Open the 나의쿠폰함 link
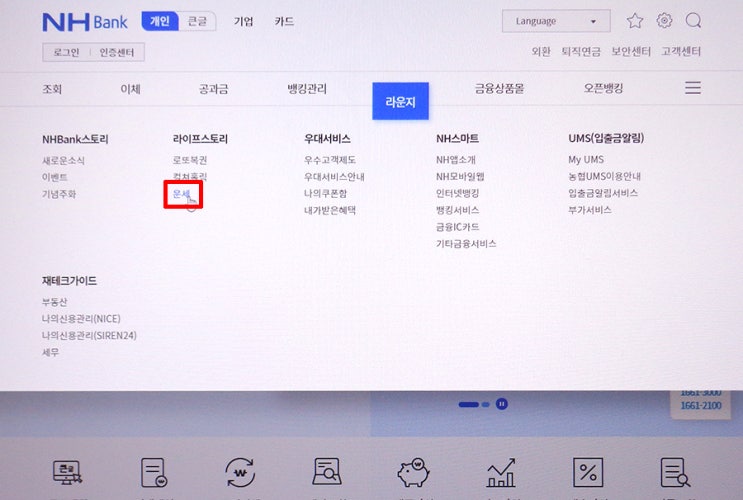This screenshot has width=743, height=500. [x=326, y=193]
